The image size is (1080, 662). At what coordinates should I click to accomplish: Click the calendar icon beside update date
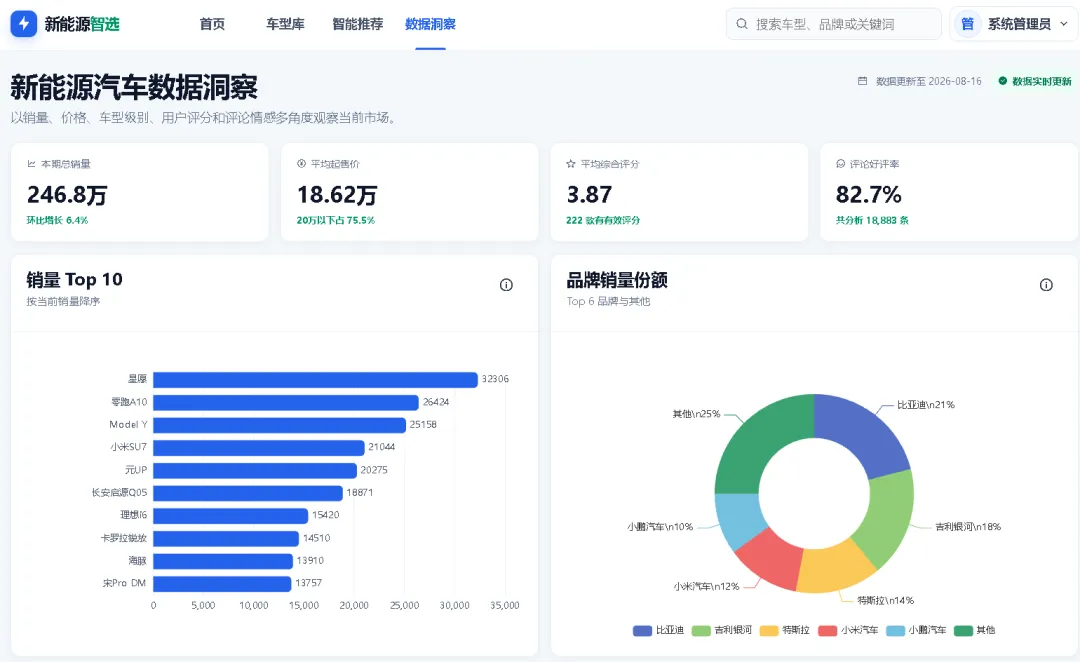click(x=862, y=81)
